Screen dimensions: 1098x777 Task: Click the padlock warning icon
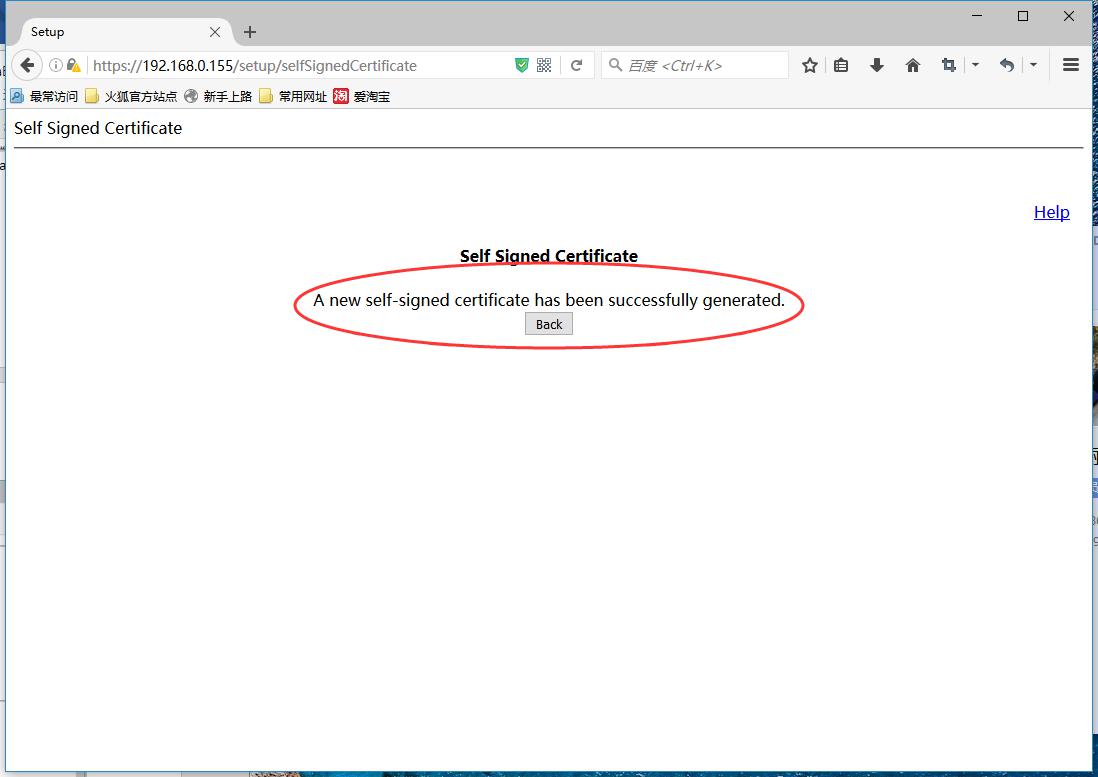74,65
